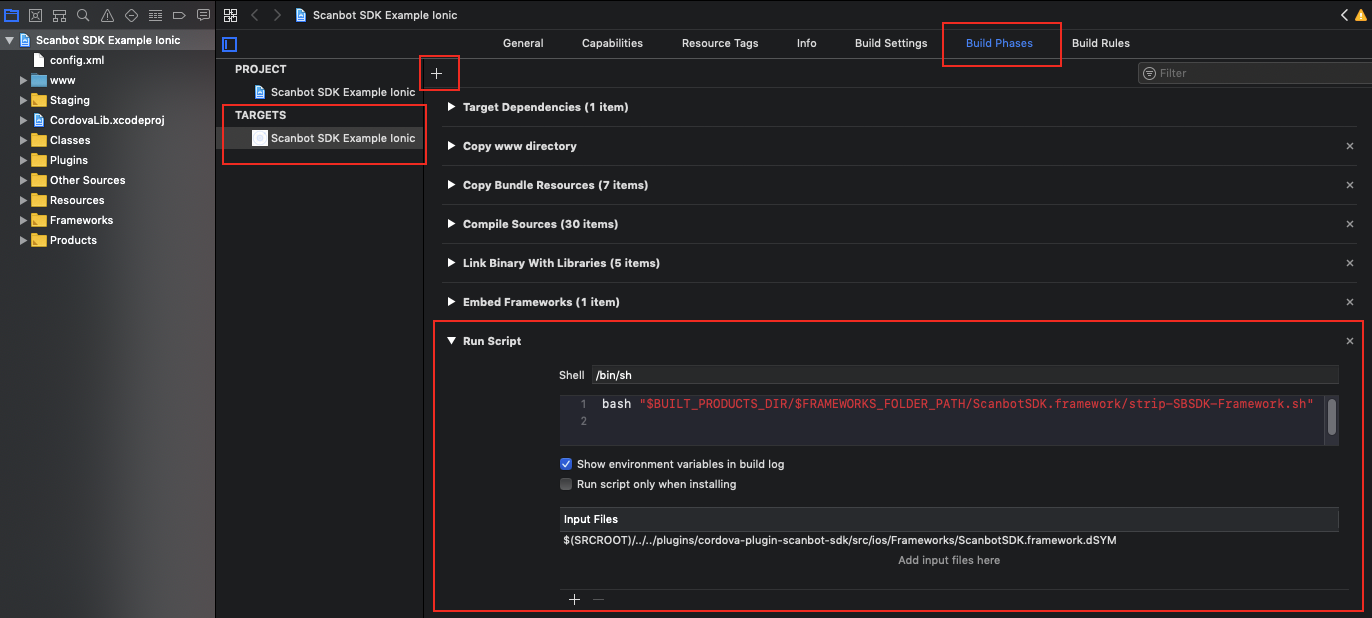1372x618 pixels.
Task: Open the Find navigator magnifier icon
Action: (x=83, y=15)
